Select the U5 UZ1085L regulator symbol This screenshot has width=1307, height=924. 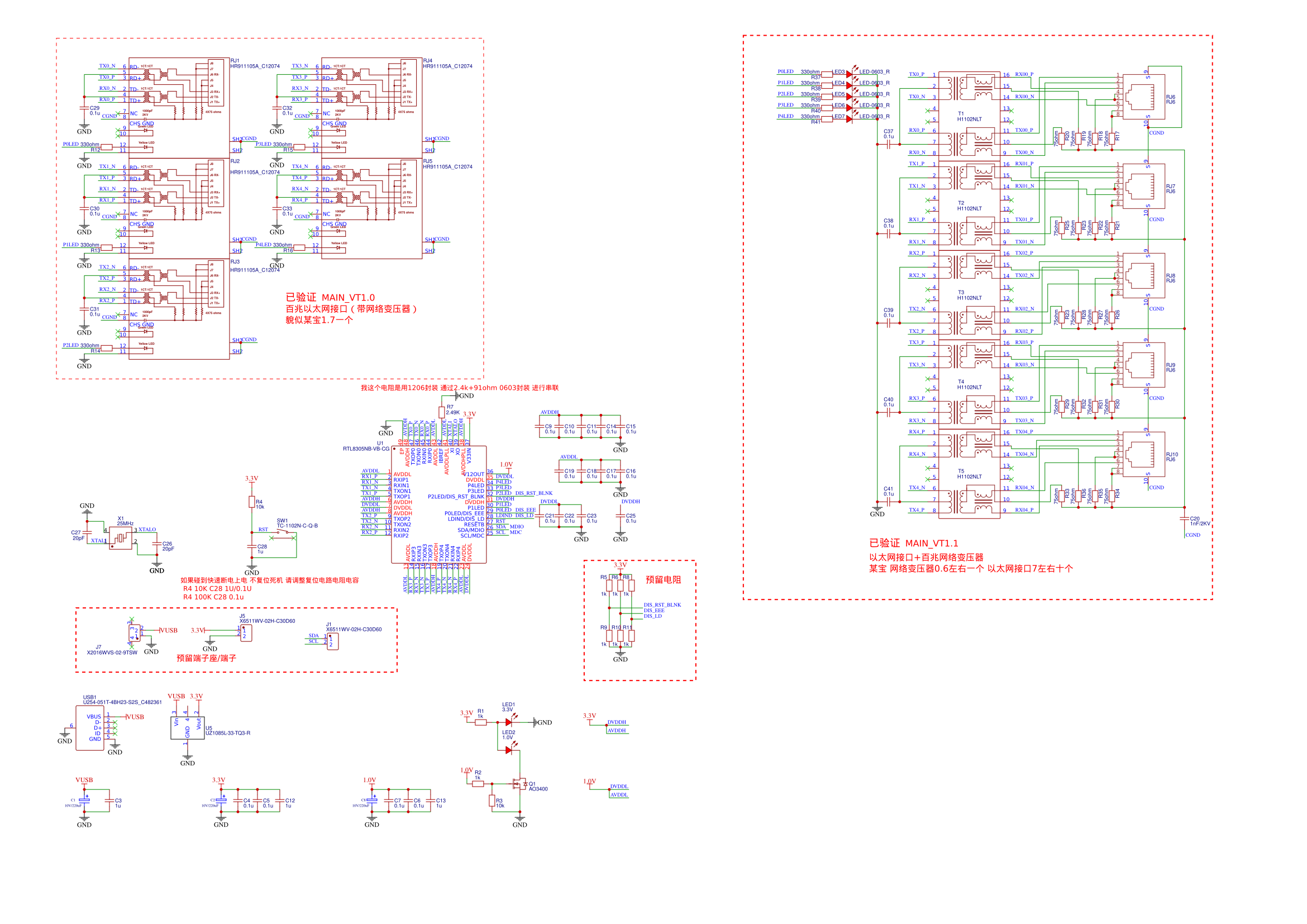187,727
